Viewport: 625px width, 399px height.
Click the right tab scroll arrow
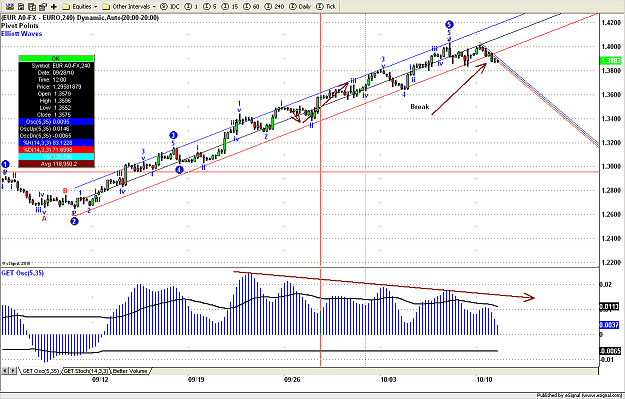tap(13, 371)
